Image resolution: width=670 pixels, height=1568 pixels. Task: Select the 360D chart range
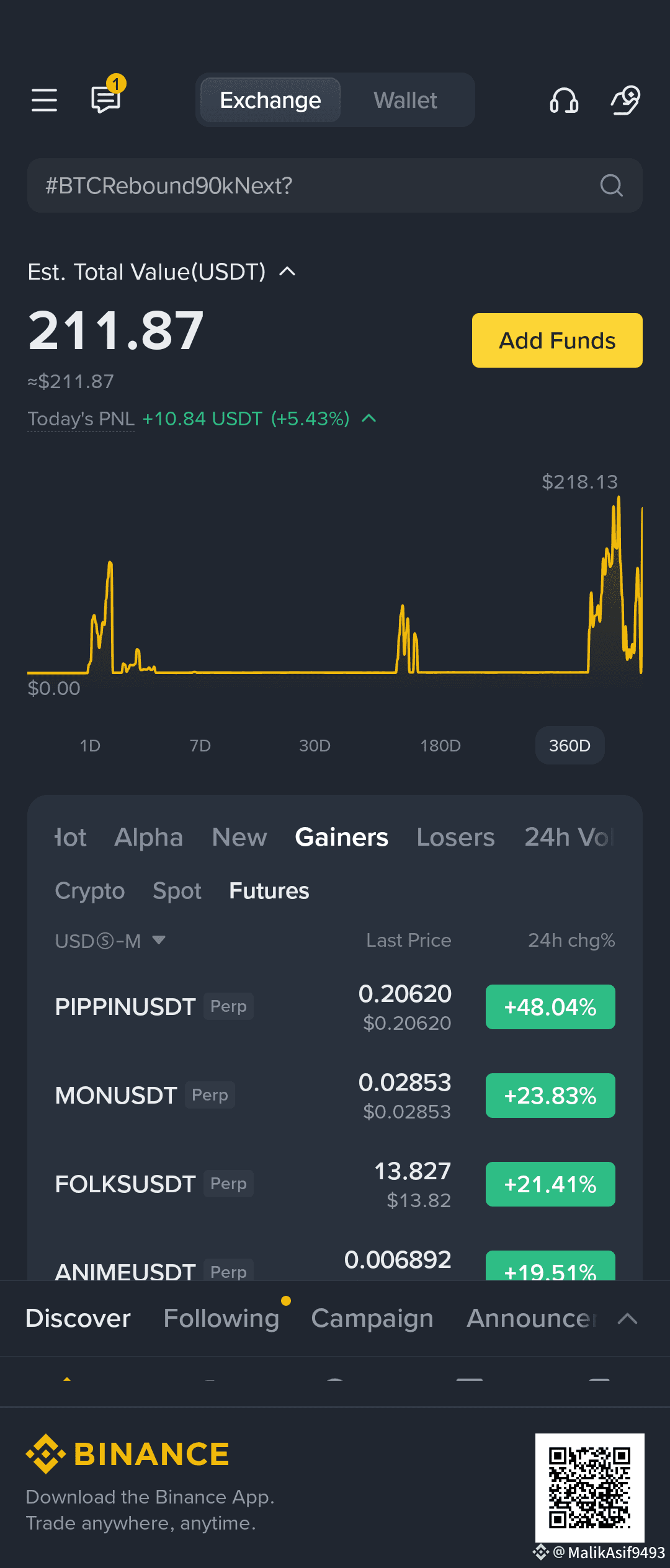click(x=569, y=745)
